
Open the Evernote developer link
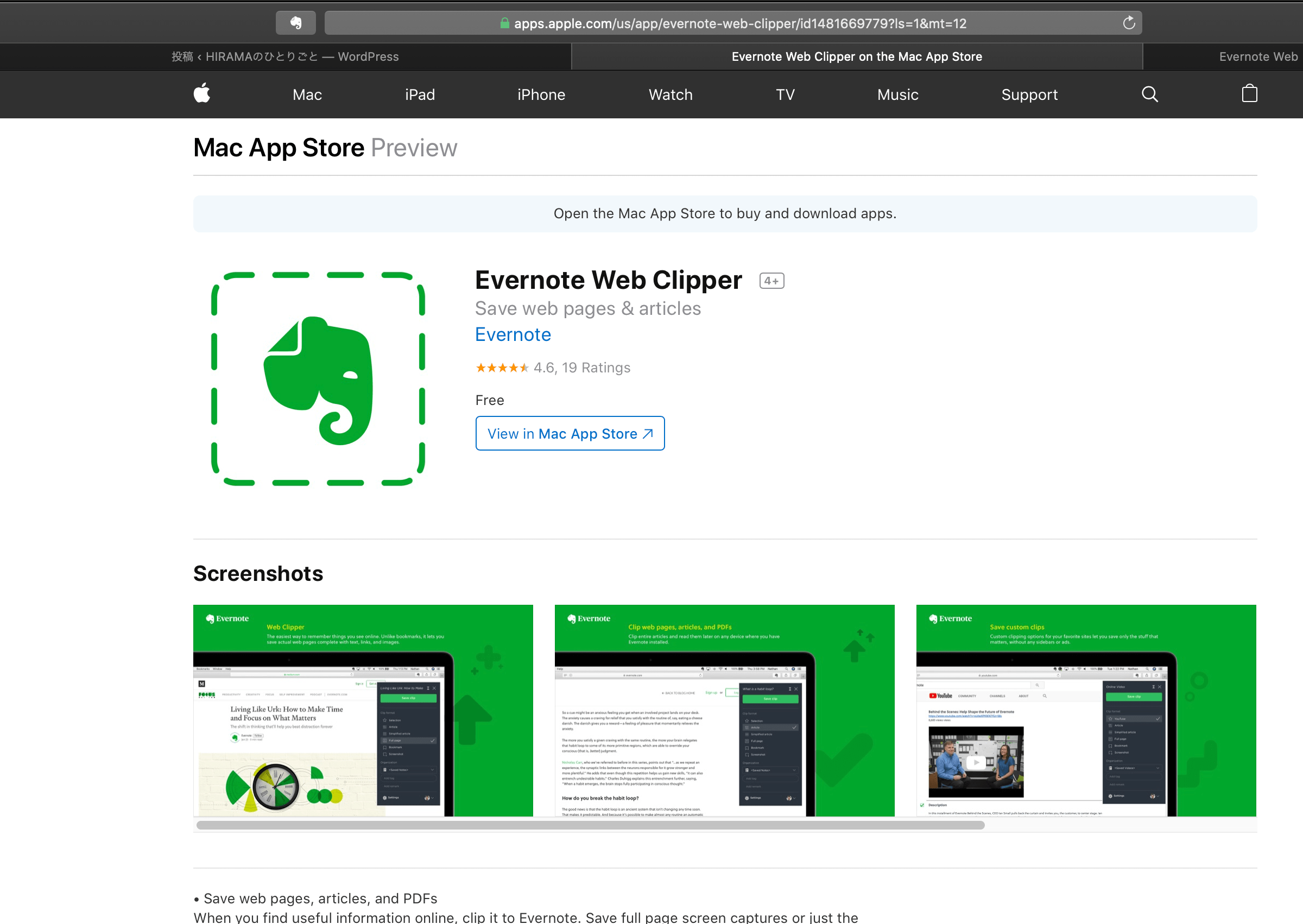[x=513, y=334]
